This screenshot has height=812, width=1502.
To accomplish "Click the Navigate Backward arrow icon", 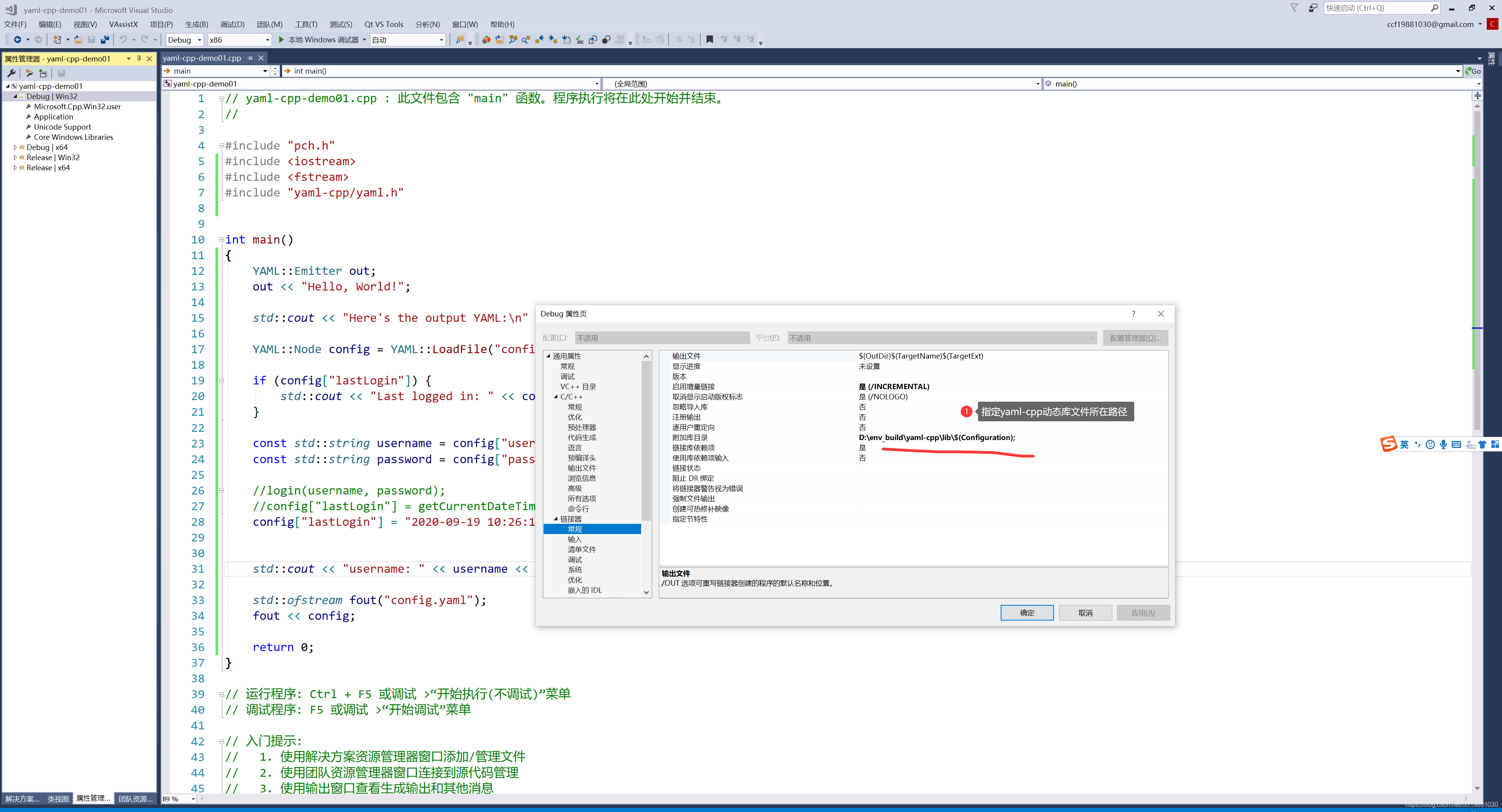I will click(18, 40).
